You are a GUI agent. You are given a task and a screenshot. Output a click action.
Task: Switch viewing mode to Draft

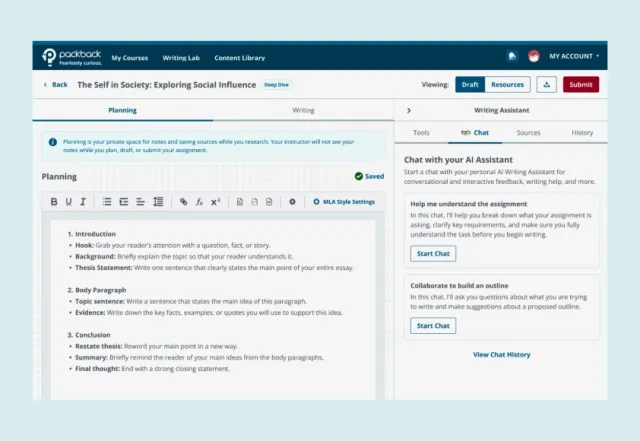pos(470,85)
